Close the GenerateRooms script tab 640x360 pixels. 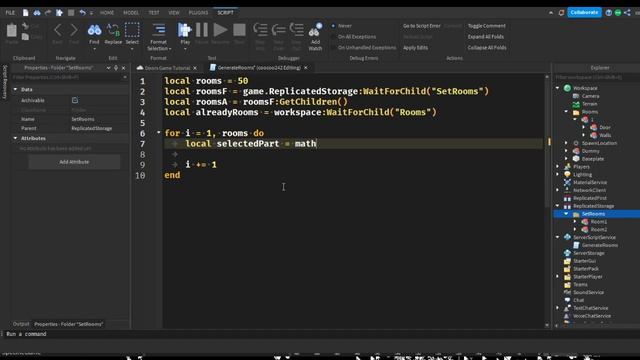coord(306,68)
